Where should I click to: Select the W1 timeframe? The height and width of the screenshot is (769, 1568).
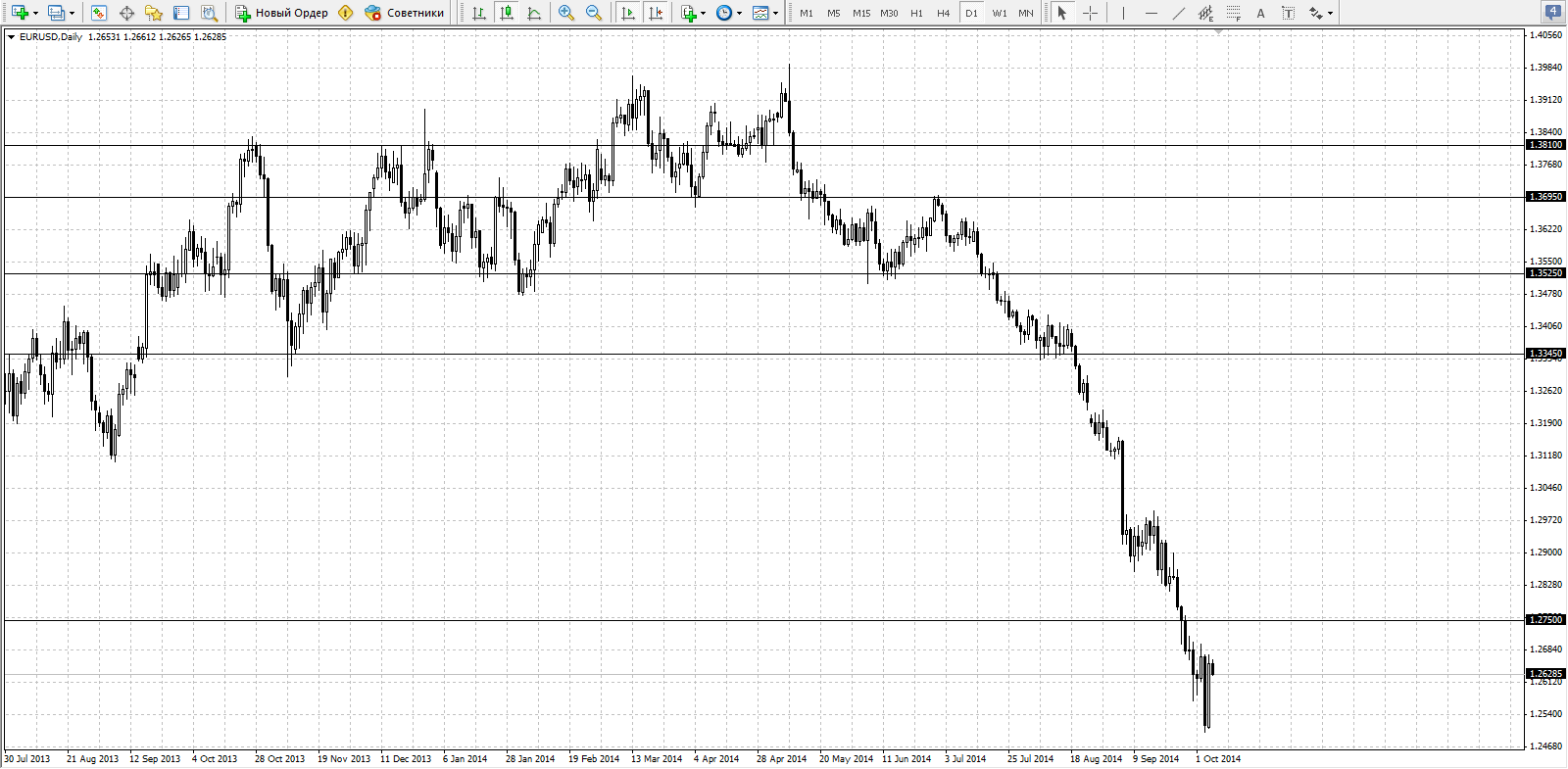point(999,13)
